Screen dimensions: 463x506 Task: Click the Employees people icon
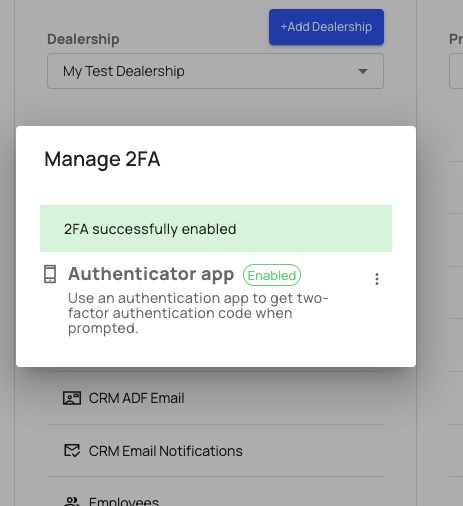click(72, 501)
